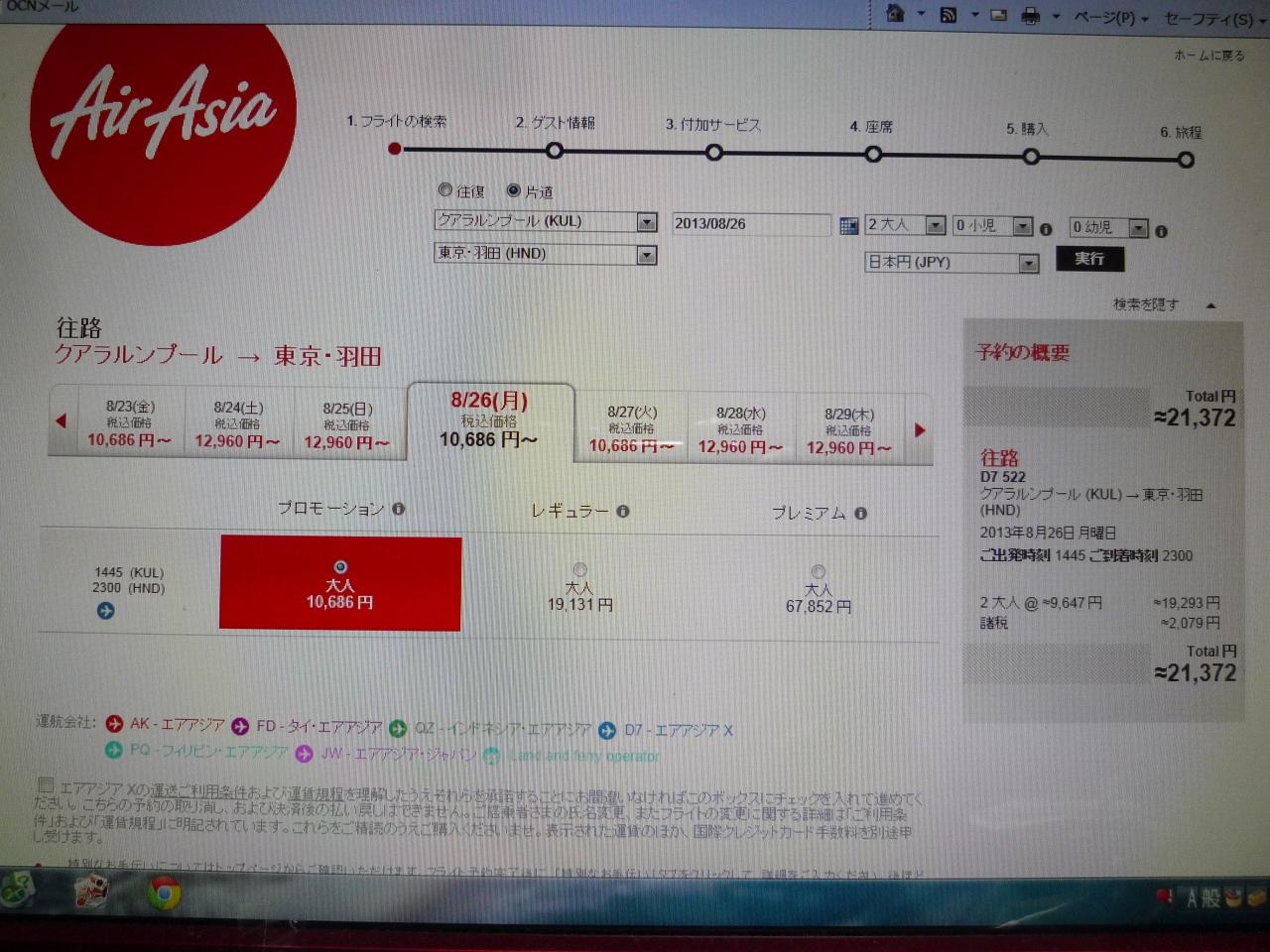Select the プロモーション fare 10,686円 radio
The width and height of the screenshot is (1270, 952).
coord(340,567)
